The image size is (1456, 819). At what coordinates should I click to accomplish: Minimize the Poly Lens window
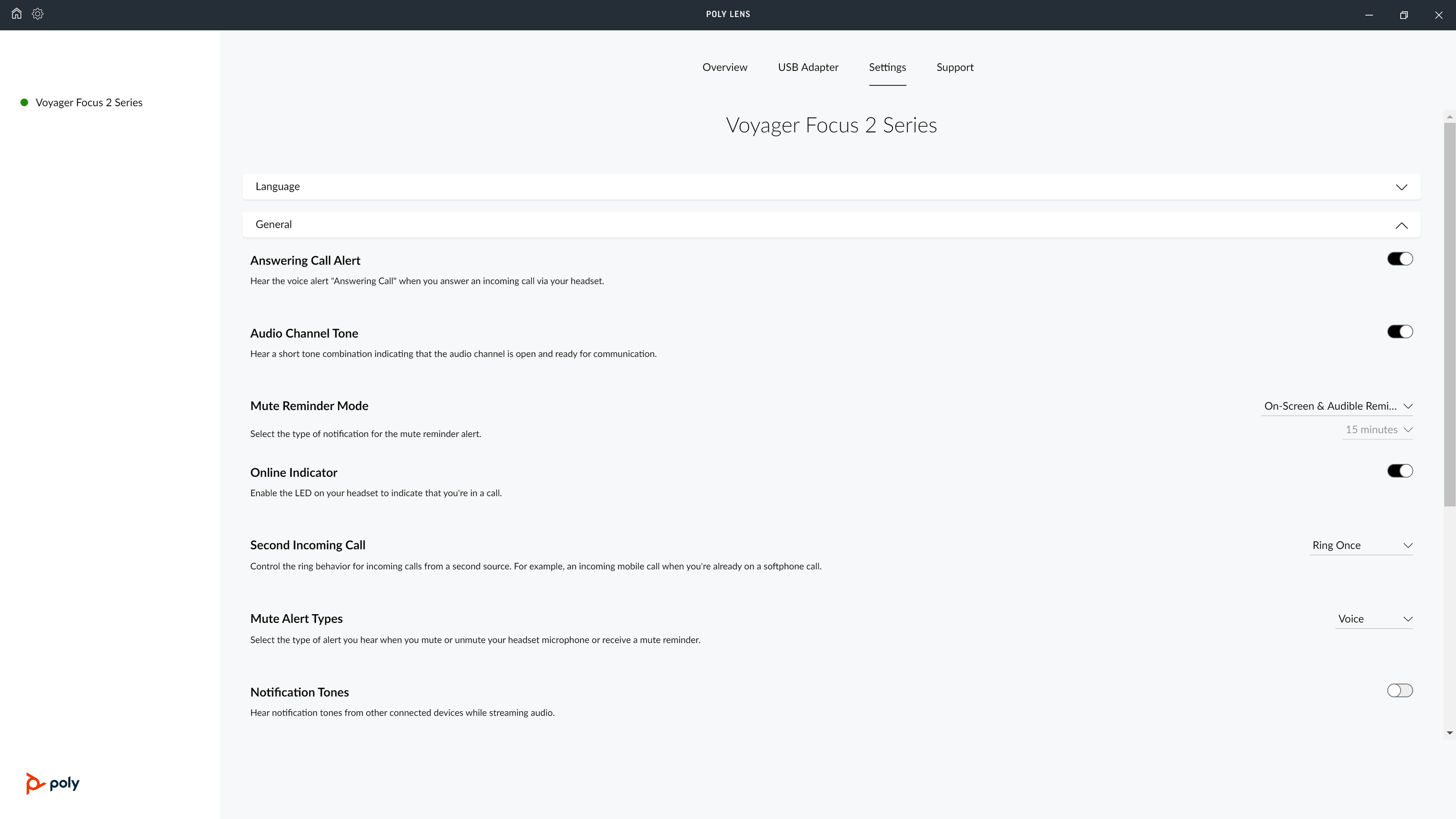(1369, 15)
